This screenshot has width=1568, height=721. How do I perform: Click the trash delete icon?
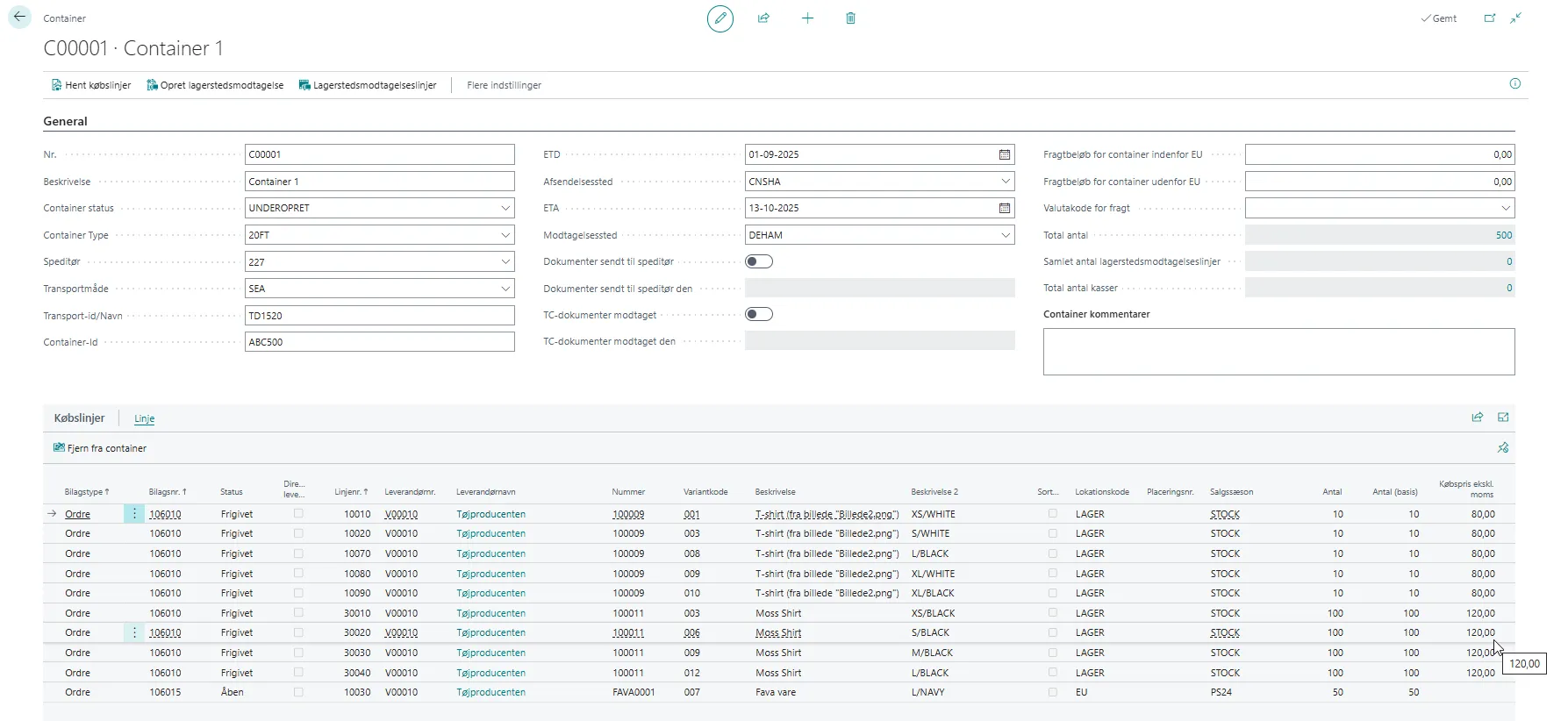850,18
